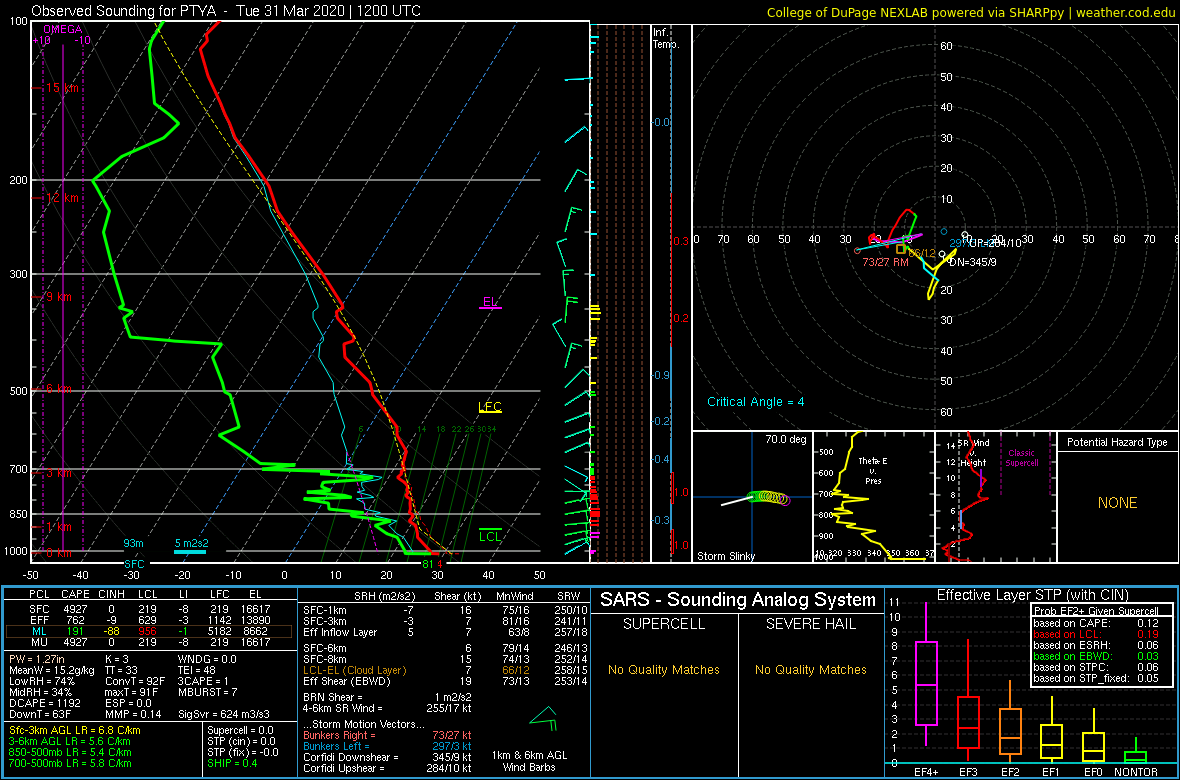Select the Corfidi Downshear vector line
The image size is (1180, 780).
[x=388, y=757]
